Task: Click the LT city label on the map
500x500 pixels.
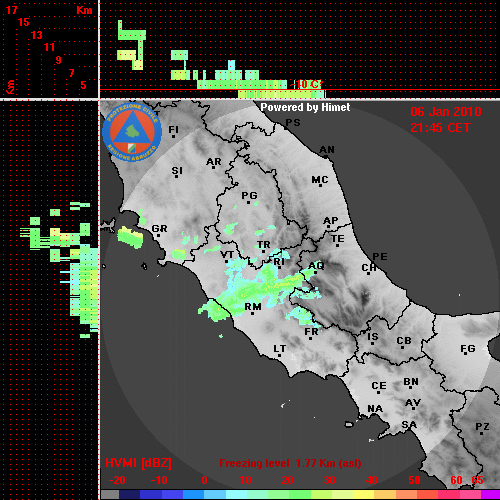Action: click(279, 349)
